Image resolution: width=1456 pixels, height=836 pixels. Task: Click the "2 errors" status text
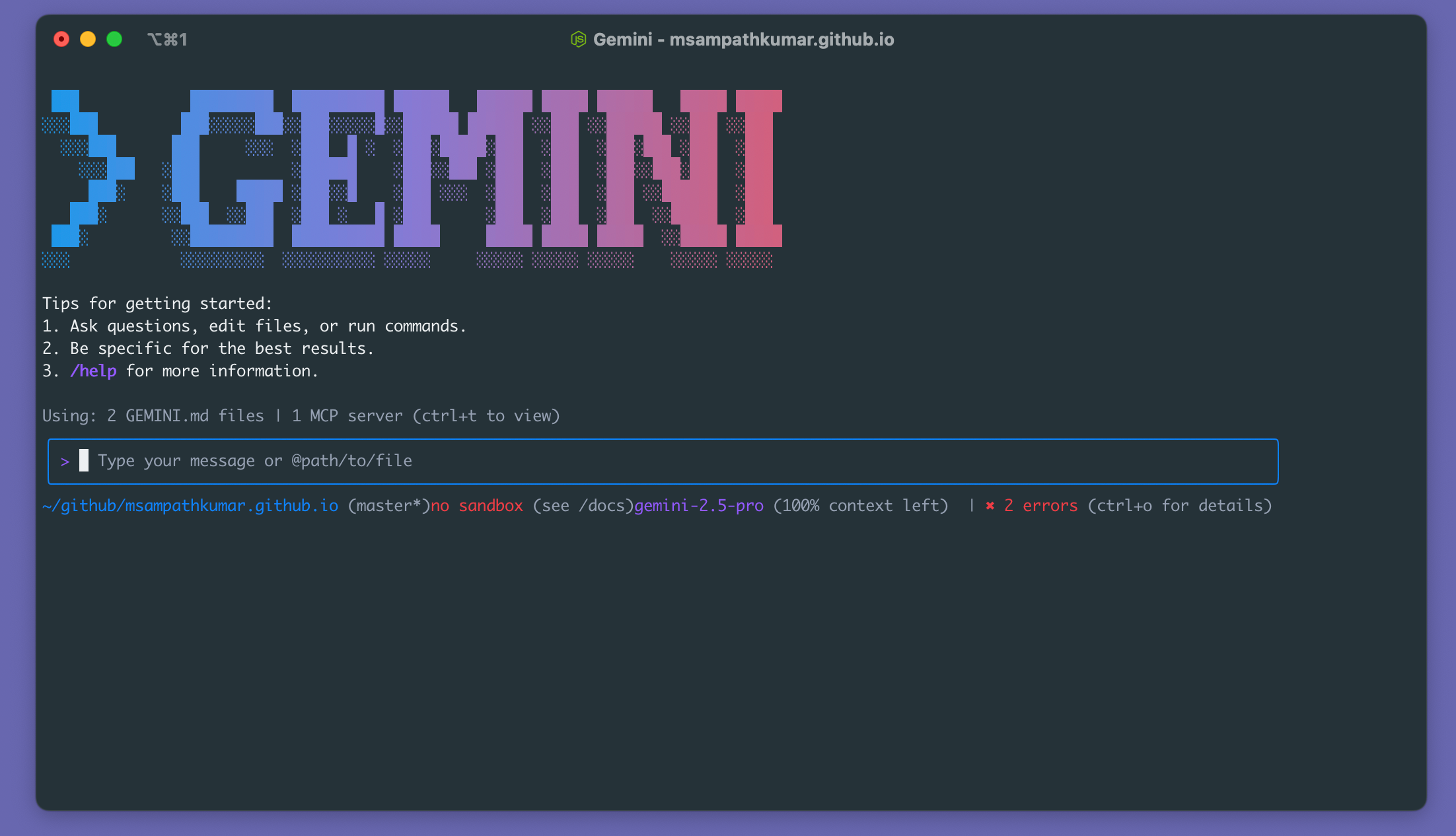point(1040,506)
